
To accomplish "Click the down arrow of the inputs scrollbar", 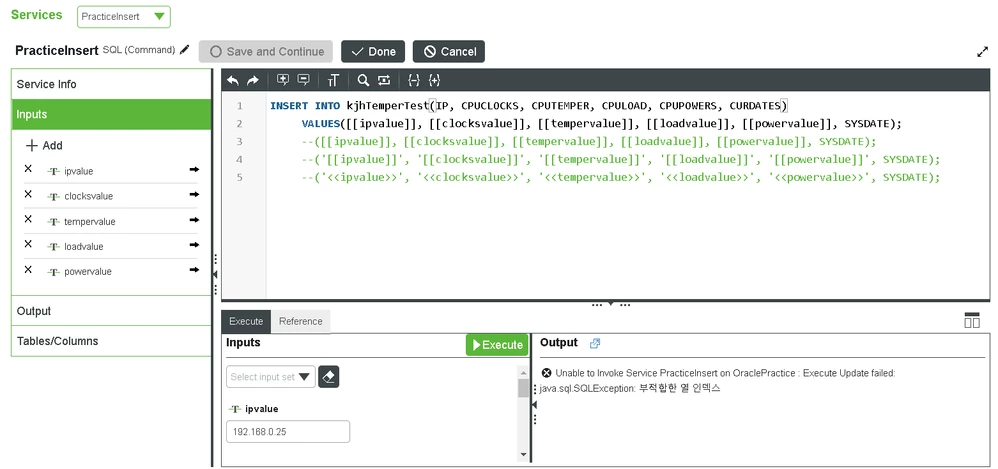I will coord(524,454).
